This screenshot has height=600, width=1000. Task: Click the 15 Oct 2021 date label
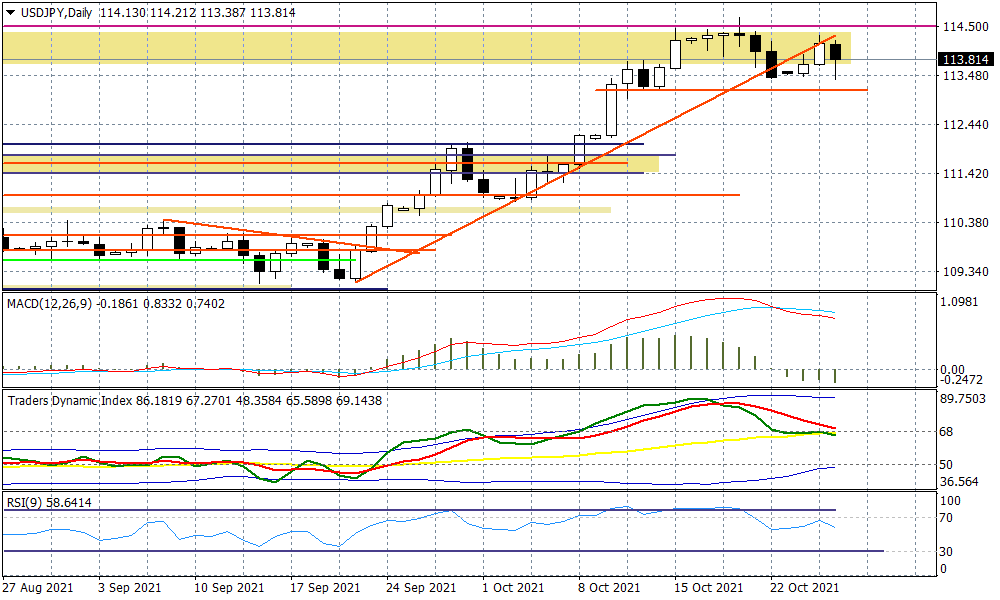[709, 588]
